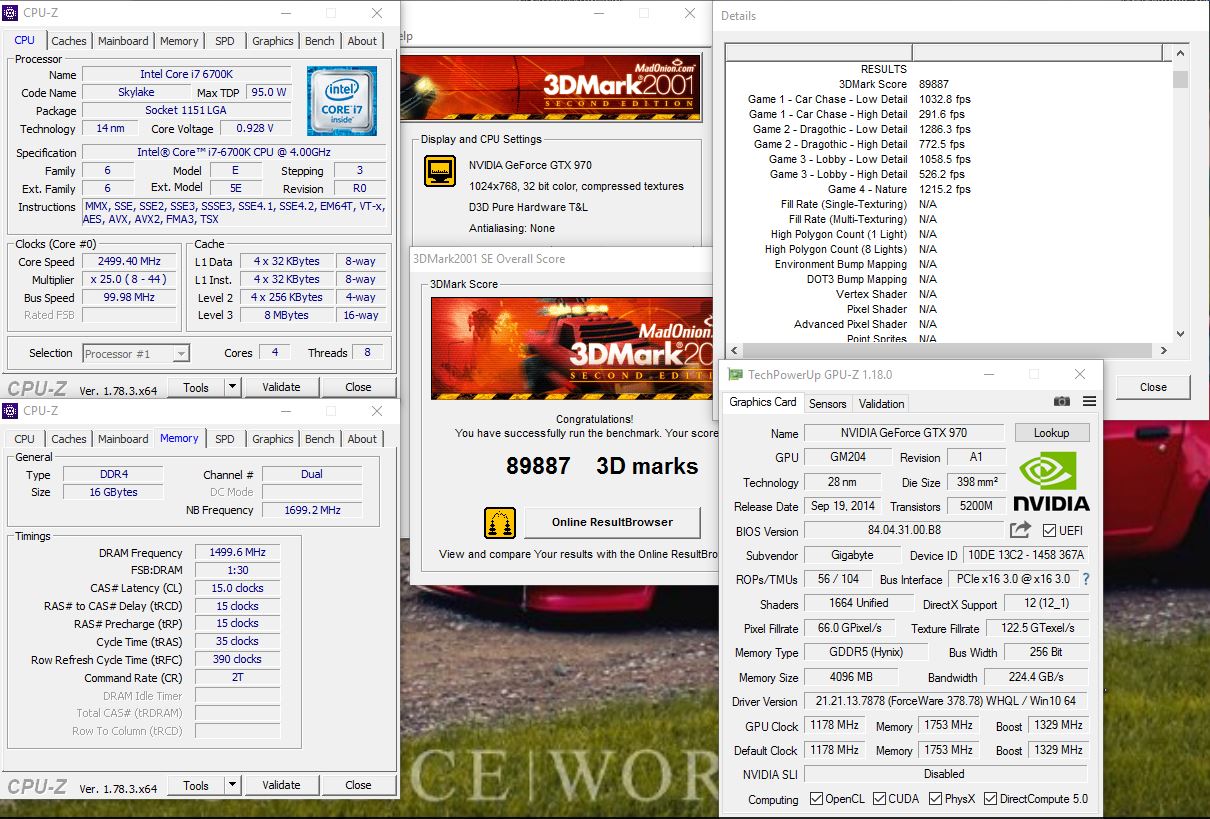Click top CPU-Z window title icon
This screenshot has height=819, width=1210.
(11, 13)
